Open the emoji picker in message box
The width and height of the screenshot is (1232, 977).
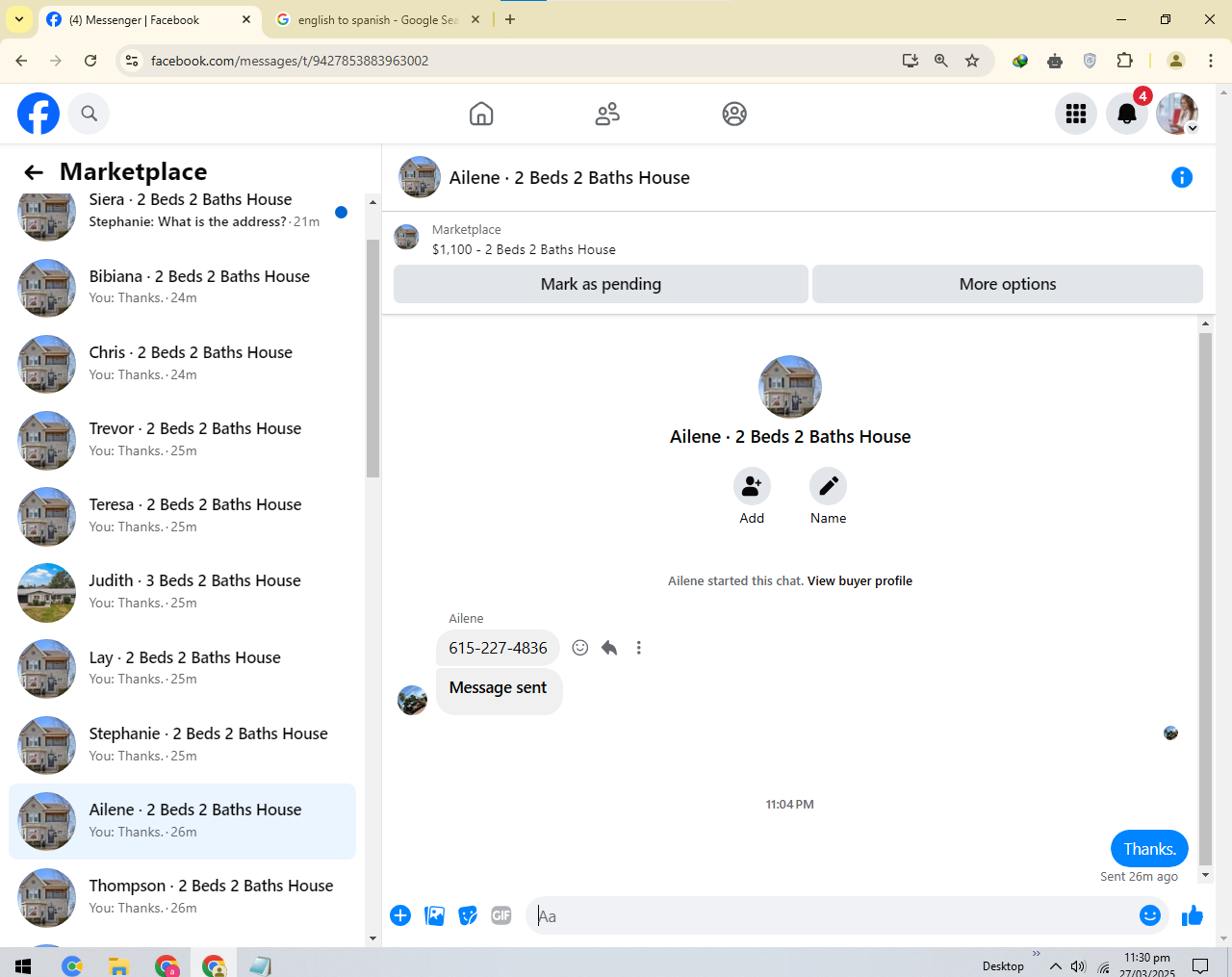pos(1149,915)
